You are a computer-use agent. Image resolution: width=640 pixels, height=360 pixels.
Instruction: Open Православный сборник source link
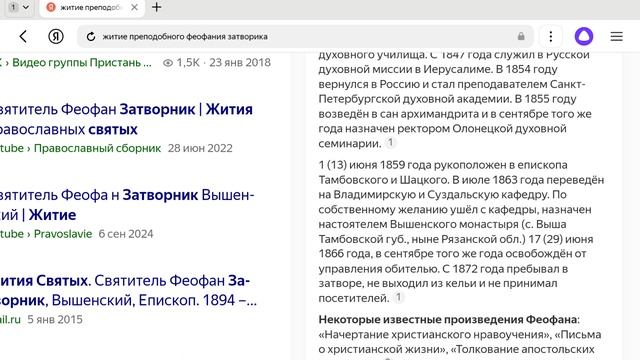[x=97, y=148]
